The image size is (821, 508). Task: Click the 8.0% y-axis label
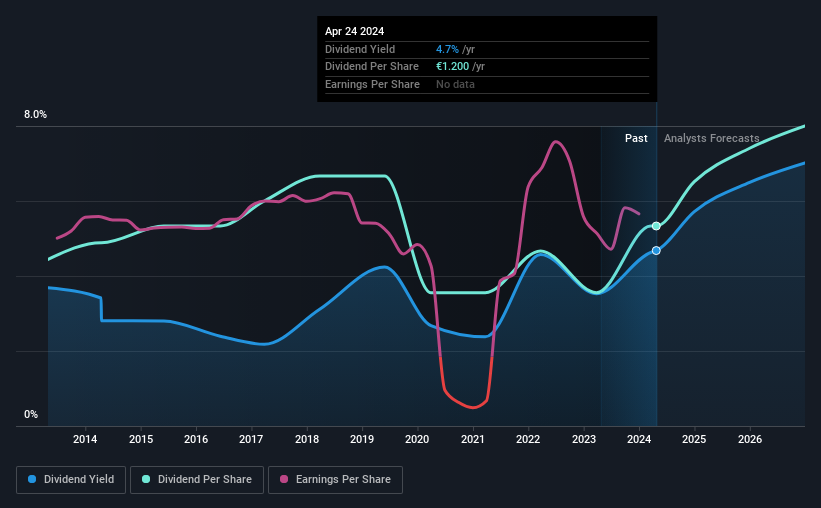(35, 114)
